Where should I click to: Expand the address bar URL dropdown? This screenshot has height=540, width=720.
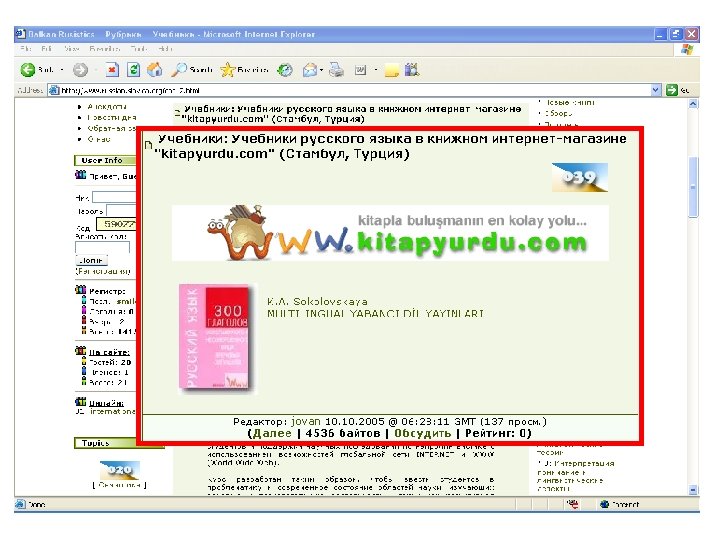[656, 90]
